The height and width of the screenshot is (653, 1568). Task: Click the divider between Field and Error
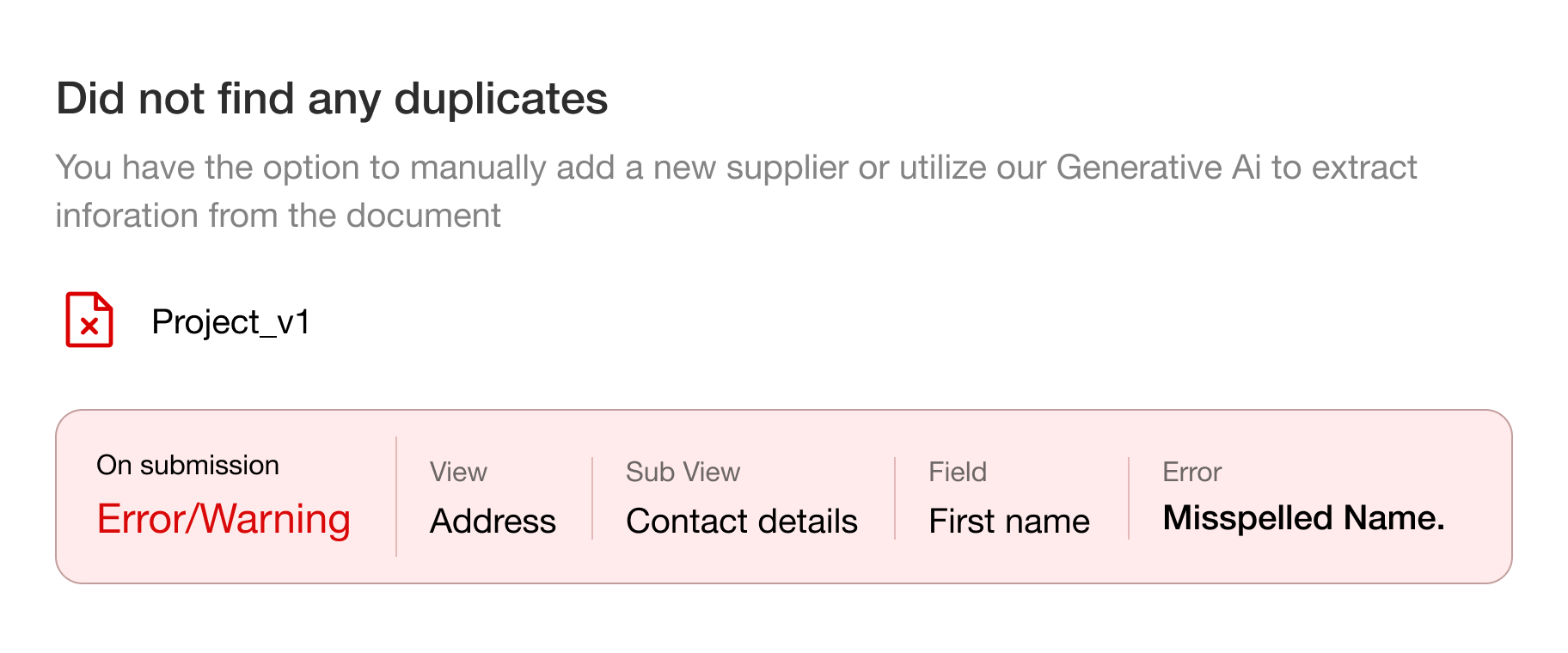point(1129,498)
